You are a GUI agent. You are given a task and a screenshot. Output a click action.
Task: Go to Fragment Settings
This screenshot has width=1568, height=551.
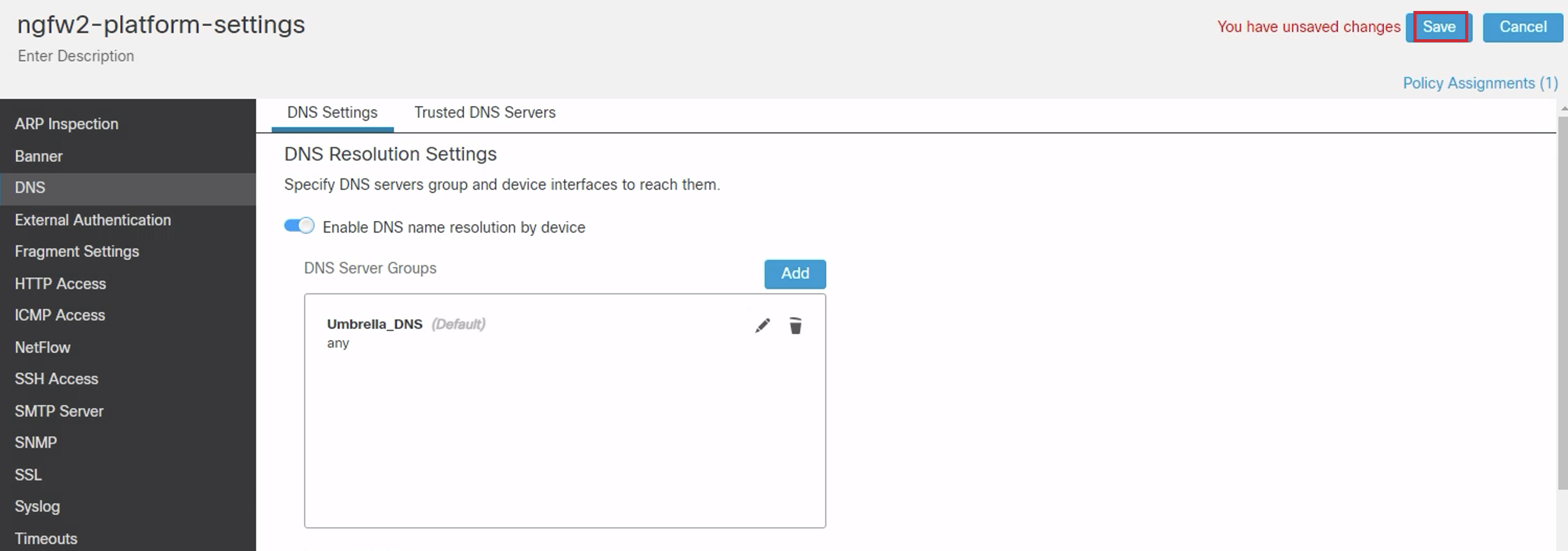click(128, 252)
